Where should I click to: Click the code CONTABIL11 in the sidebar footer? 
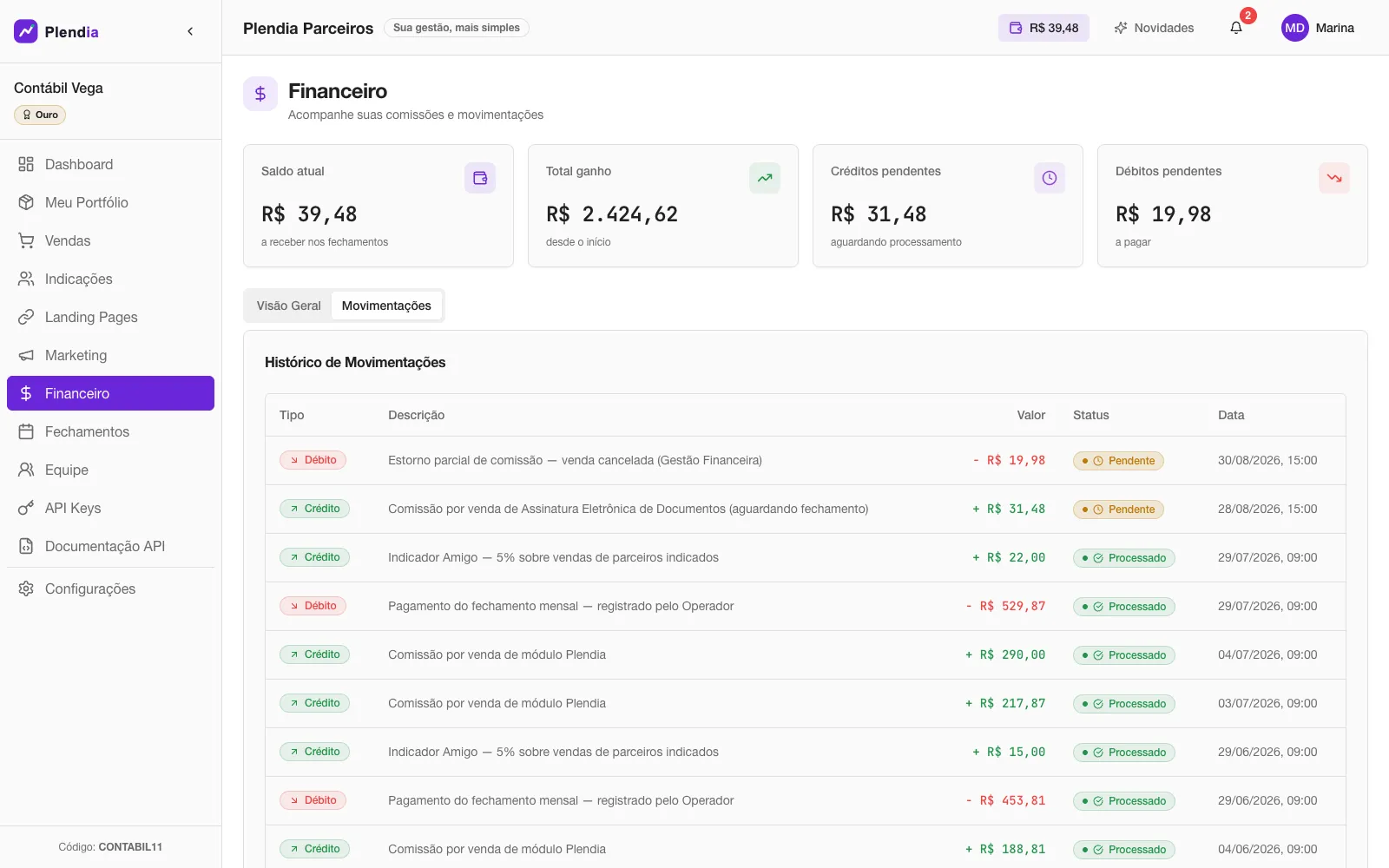click(x=130, y=847)
